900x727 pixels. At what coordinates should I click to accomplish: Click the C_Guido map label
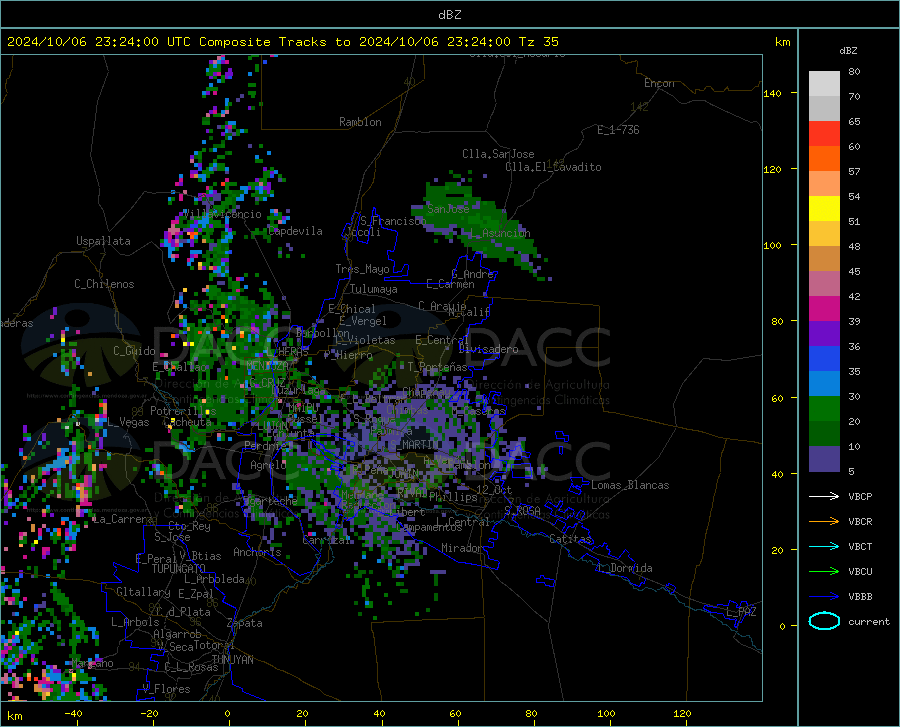pyautogui.click(x=134, y=351)
